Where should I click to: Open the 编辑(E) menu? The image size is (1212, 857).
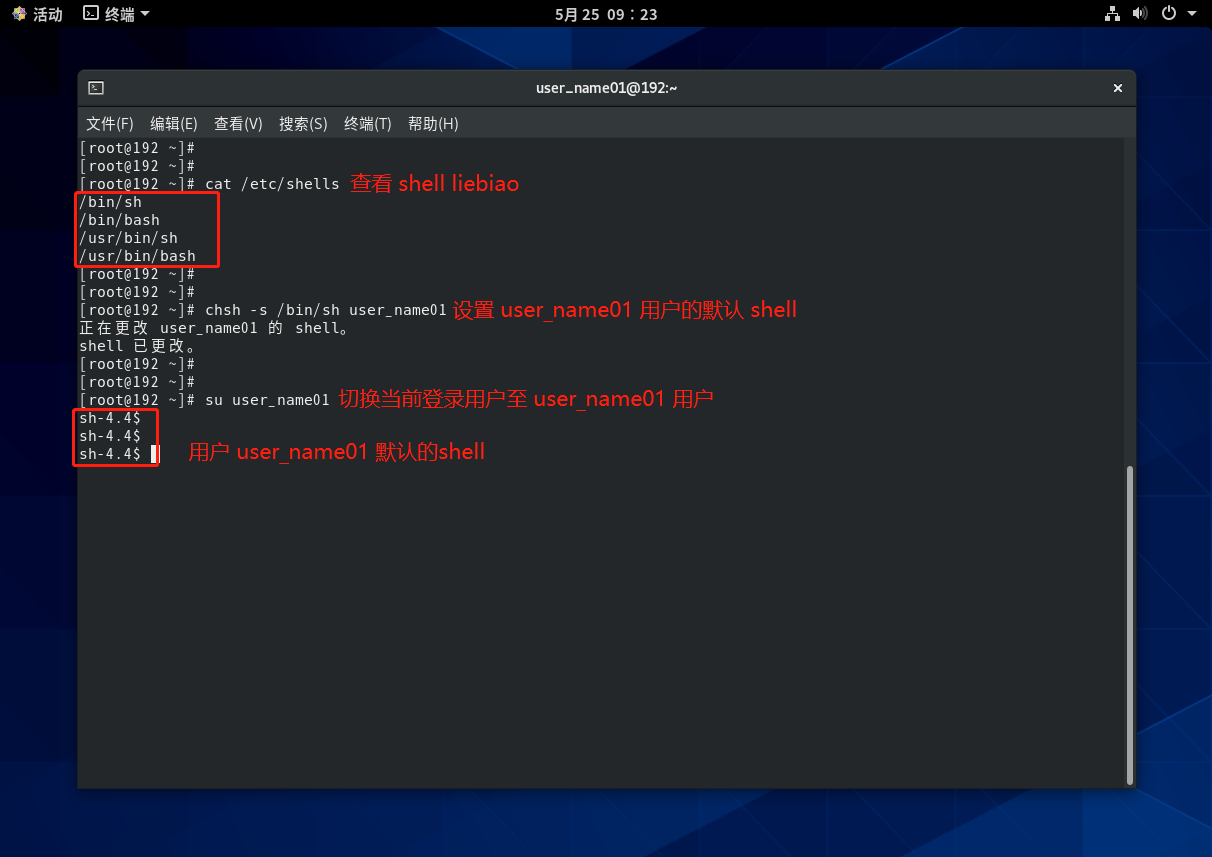tap(174, 124)
